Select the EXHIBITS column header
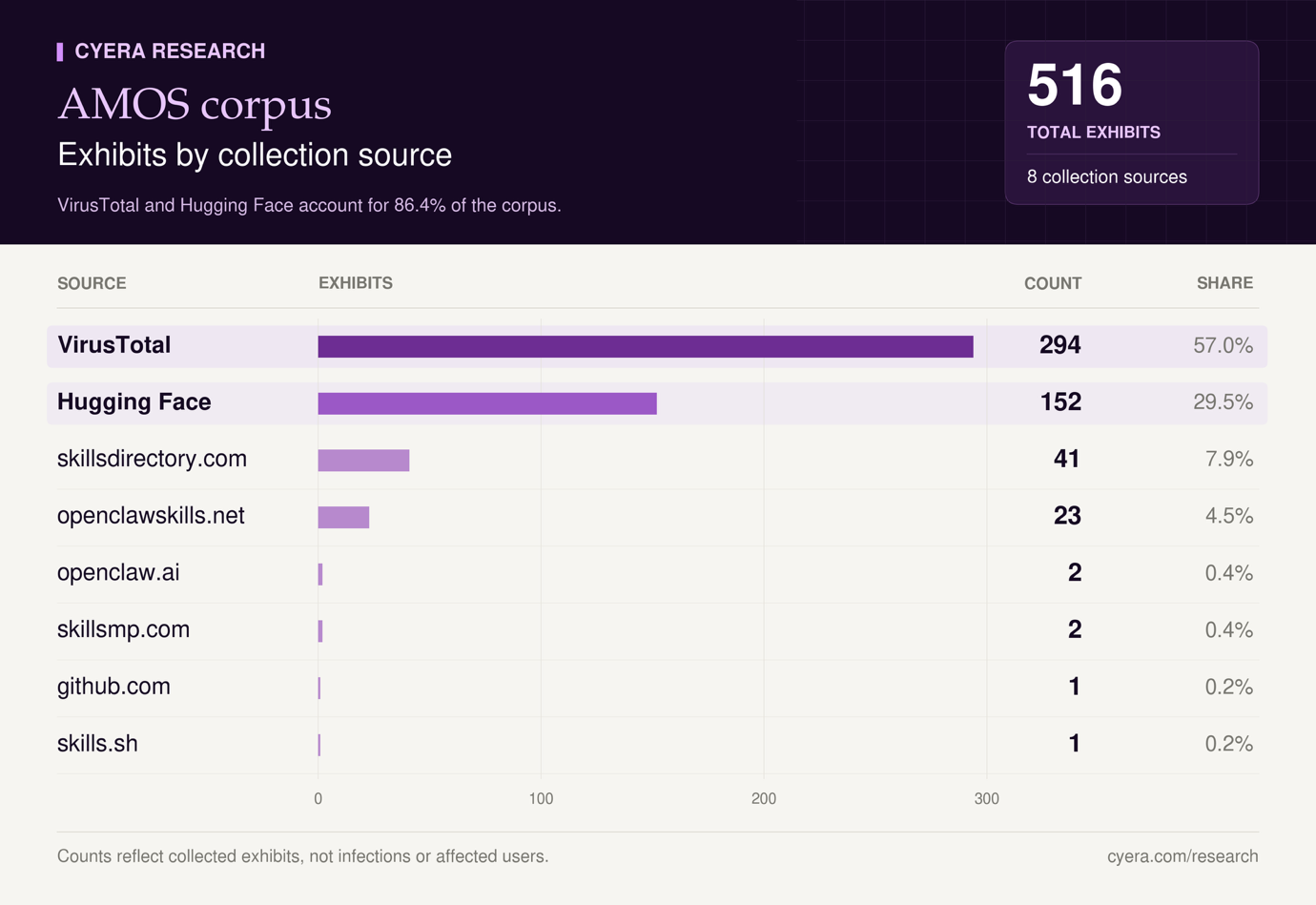 click(x=356, y=283)
